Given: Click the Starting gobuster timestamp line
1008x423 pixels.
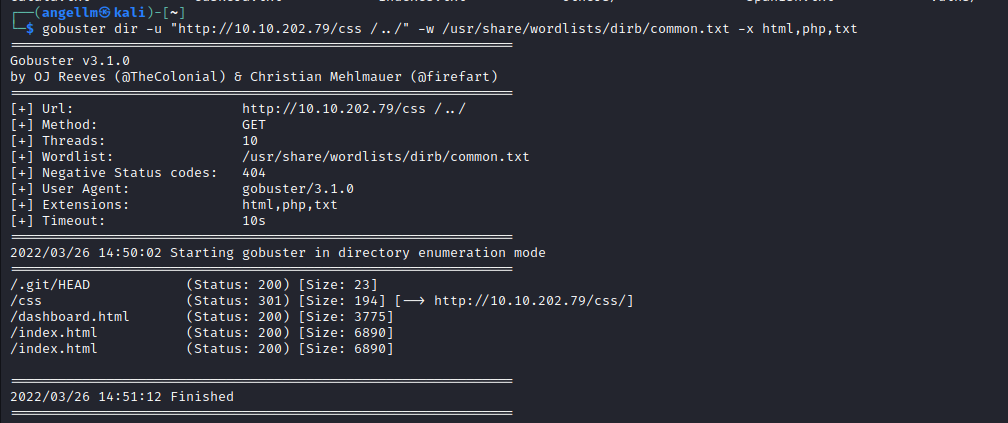Looking at the screenshot, I should tap(277, 252).
